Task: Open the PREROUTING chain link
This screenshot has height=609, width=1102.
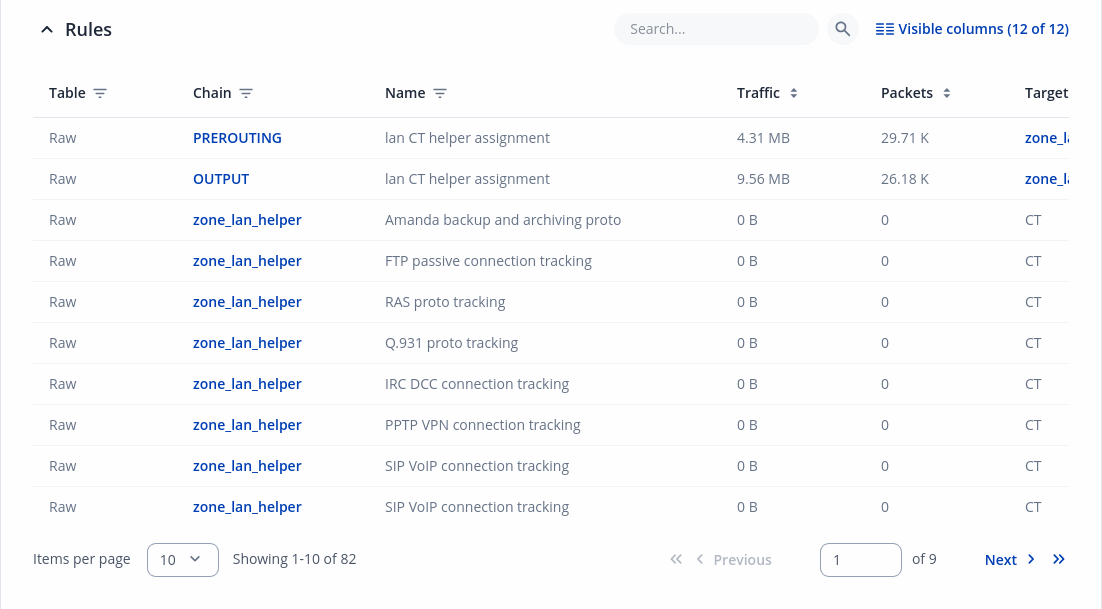Action: 237,138
